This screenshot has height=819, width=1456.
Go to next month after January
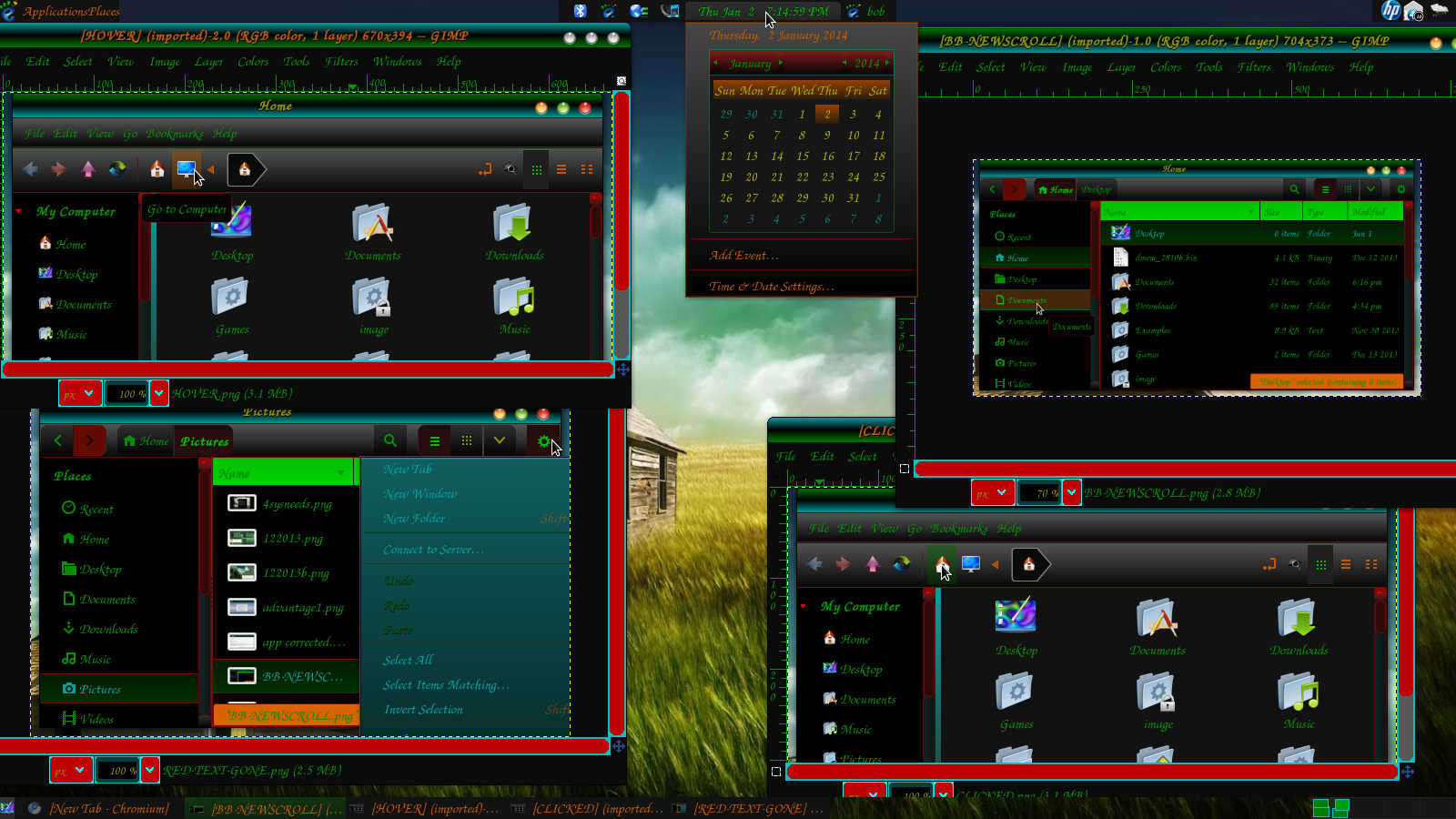coord(781,63)
